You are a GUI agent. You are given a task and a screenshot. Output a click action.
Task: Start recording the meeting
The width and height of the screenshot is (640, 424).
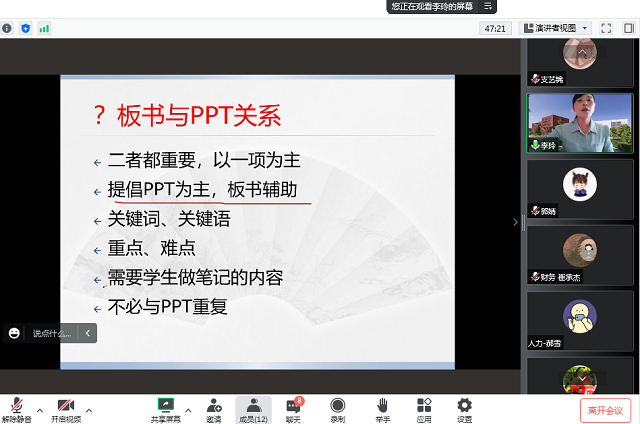[x=338, y=409]
